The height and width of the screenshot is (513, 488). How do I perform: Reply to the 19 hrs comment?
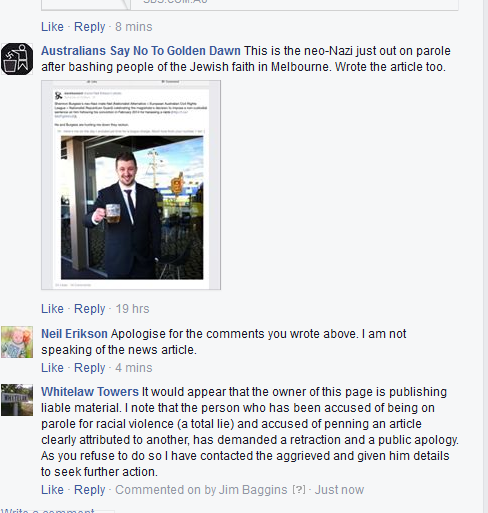pyautogui.click(x=89, y=309)
